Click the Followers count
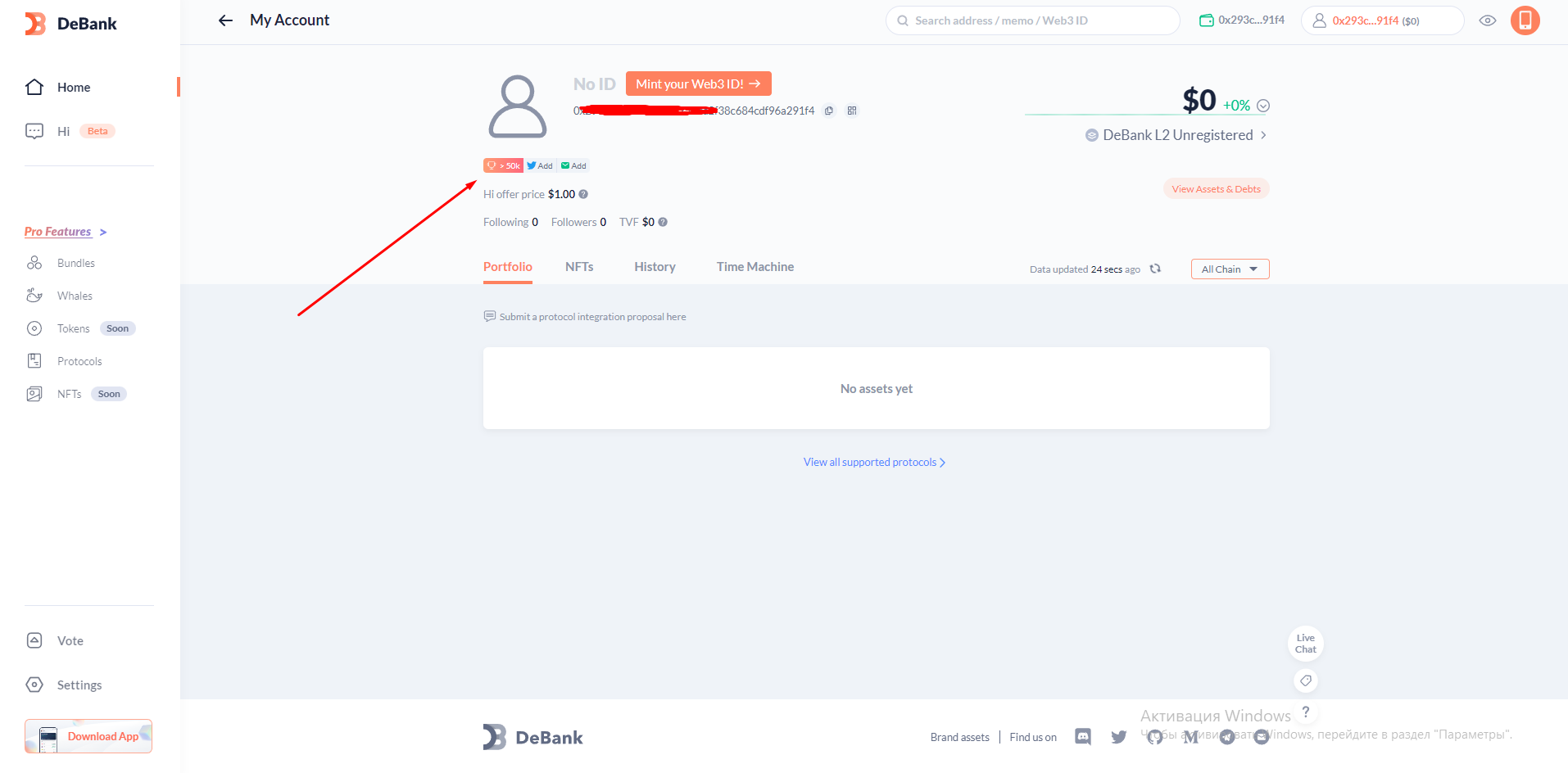This screenshot has height=773, width=1568. click(578, 222)
